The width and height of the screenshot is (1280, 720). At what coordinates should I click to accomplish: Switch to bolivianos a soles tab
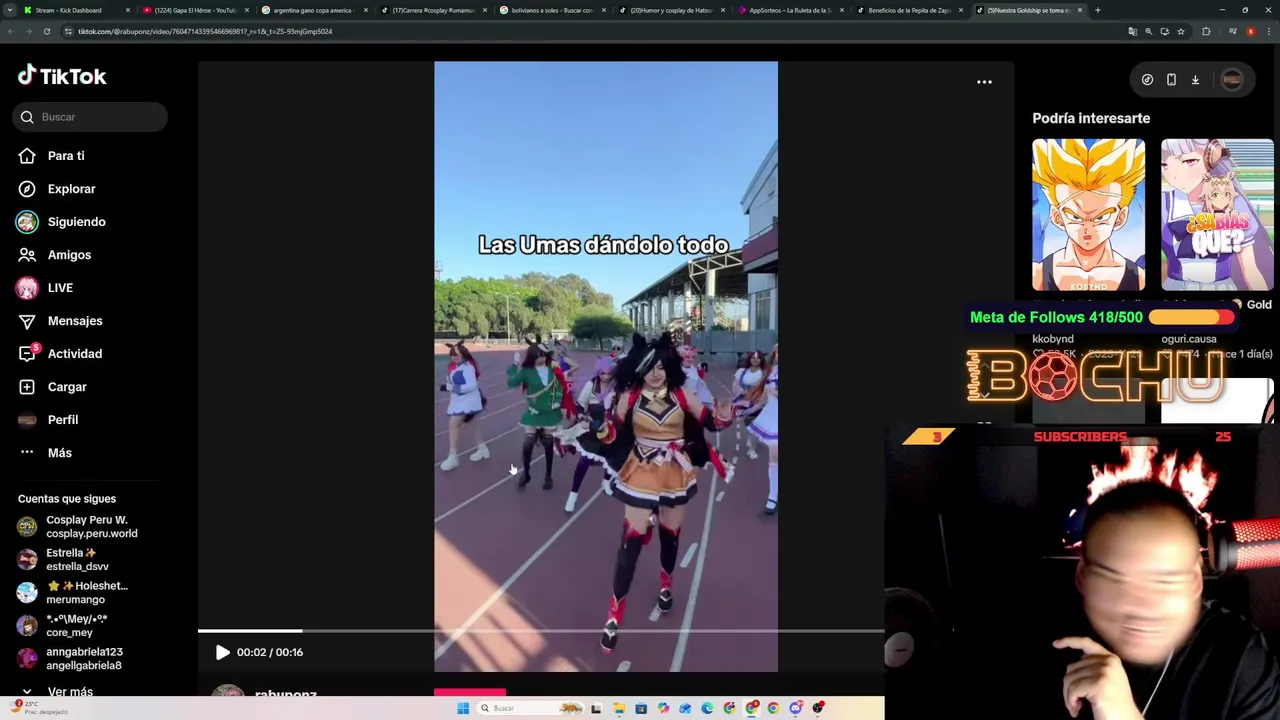[x=550, y=10]
